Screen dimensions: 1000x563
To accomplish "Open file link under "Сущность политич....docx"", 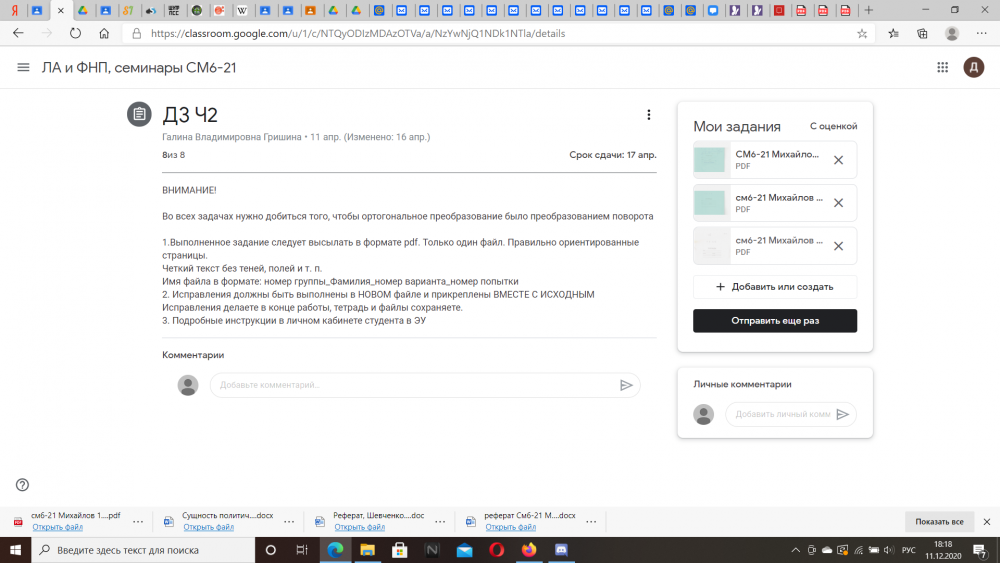I will pyautogui.click(x=209, y=527).
